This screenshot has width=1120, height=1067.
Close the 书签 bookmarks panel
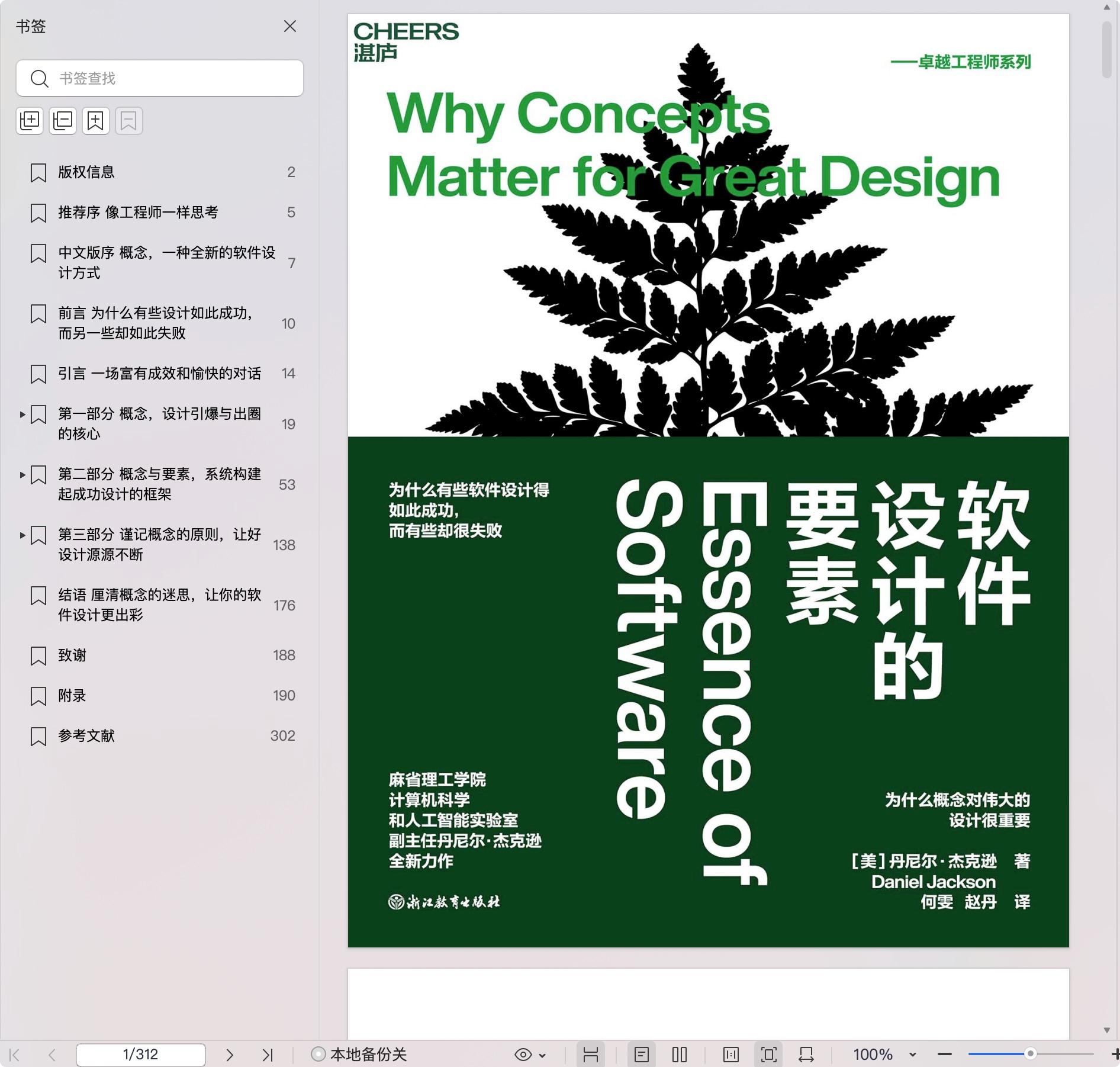290,27
